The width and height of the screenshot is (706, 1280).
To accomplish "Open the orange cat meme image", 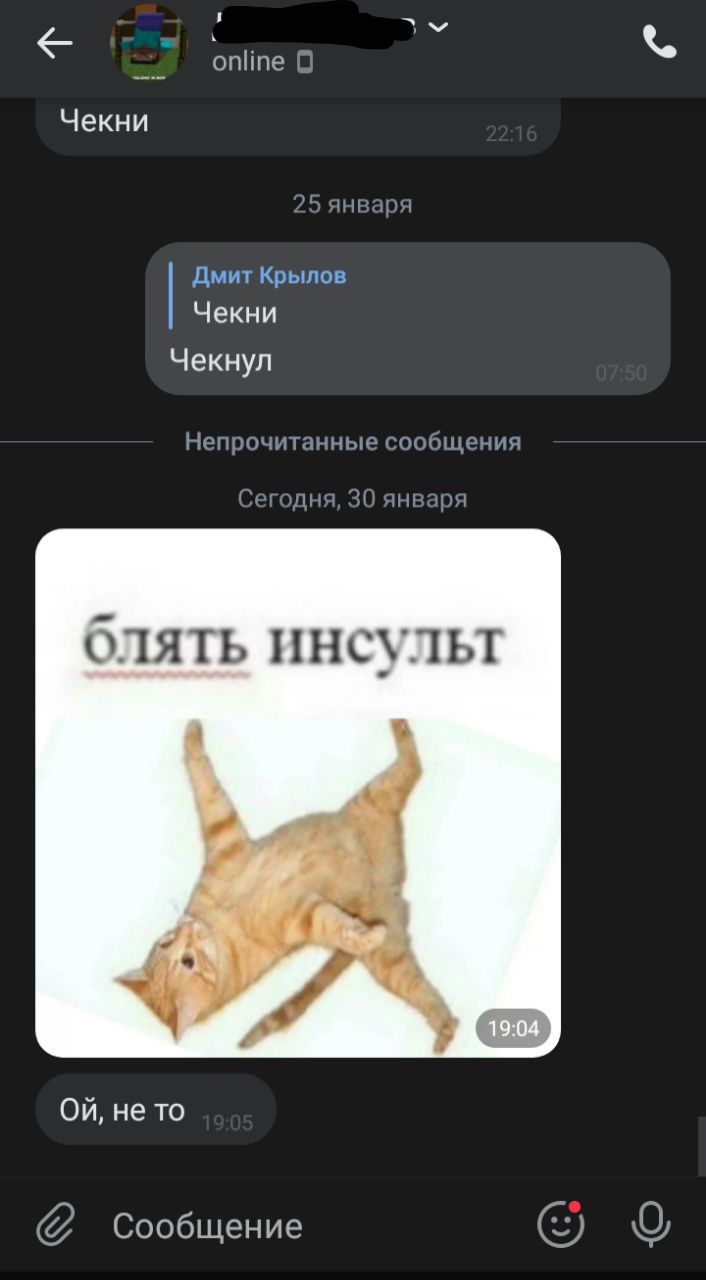I will [298, 792].
